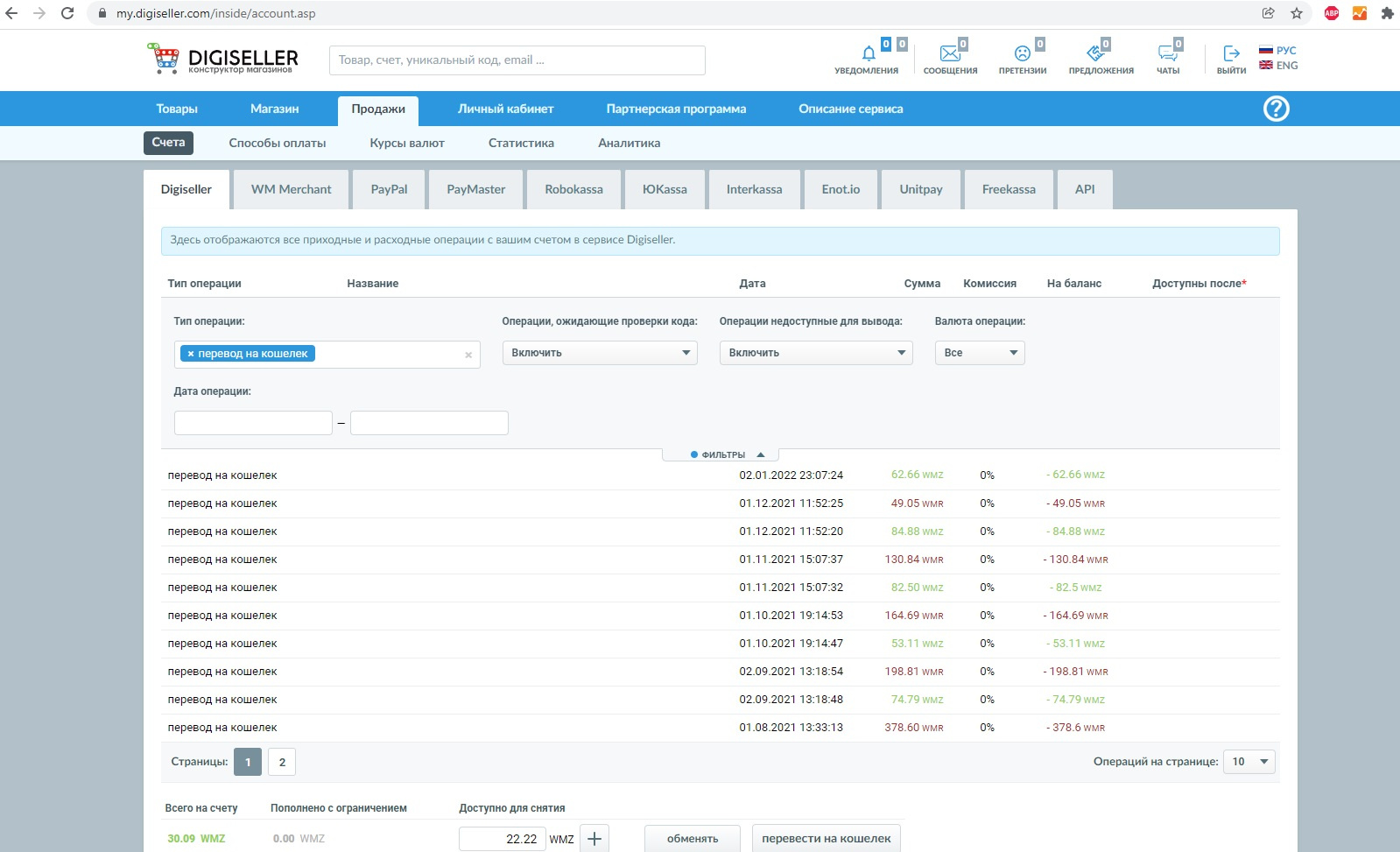
Task: Click the help question mark icon
Action: coord(1276,109)
